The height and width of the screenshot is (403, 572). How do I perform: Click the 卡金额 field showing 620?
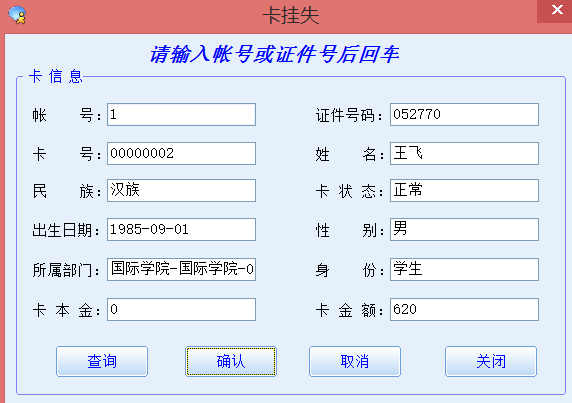coord(464,310)
